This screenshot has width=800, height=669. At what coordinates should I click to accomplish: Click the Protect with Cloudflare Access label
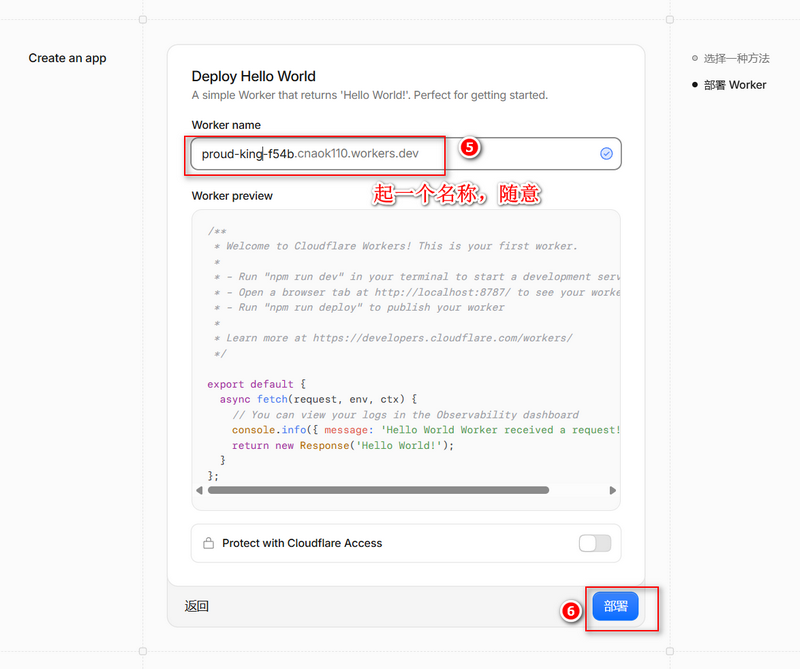302,543
